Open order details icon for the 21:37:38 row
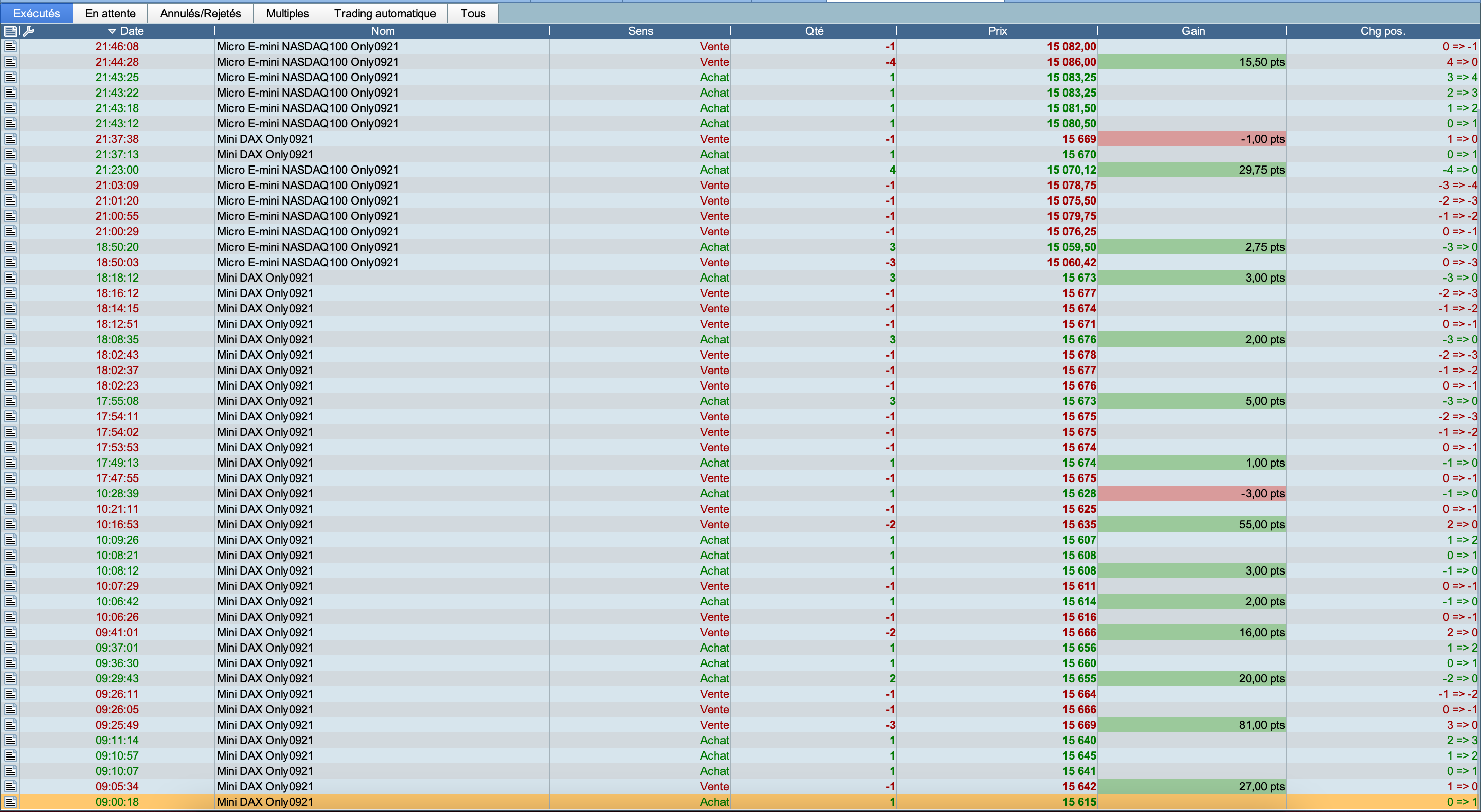The height and width of the screenshot is (812, 1481). point(11,139)
